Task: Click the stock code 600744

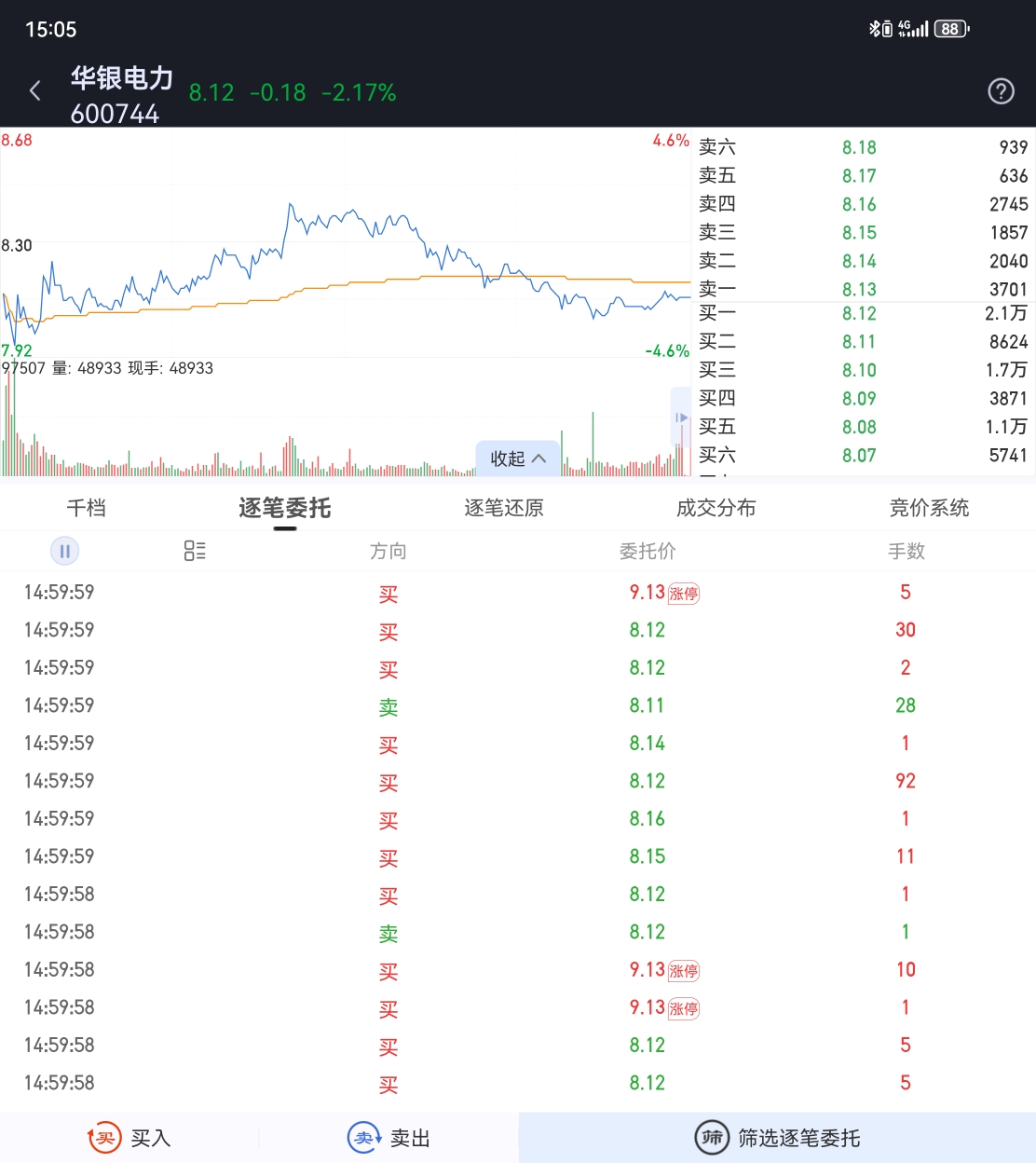Action: 115,114
